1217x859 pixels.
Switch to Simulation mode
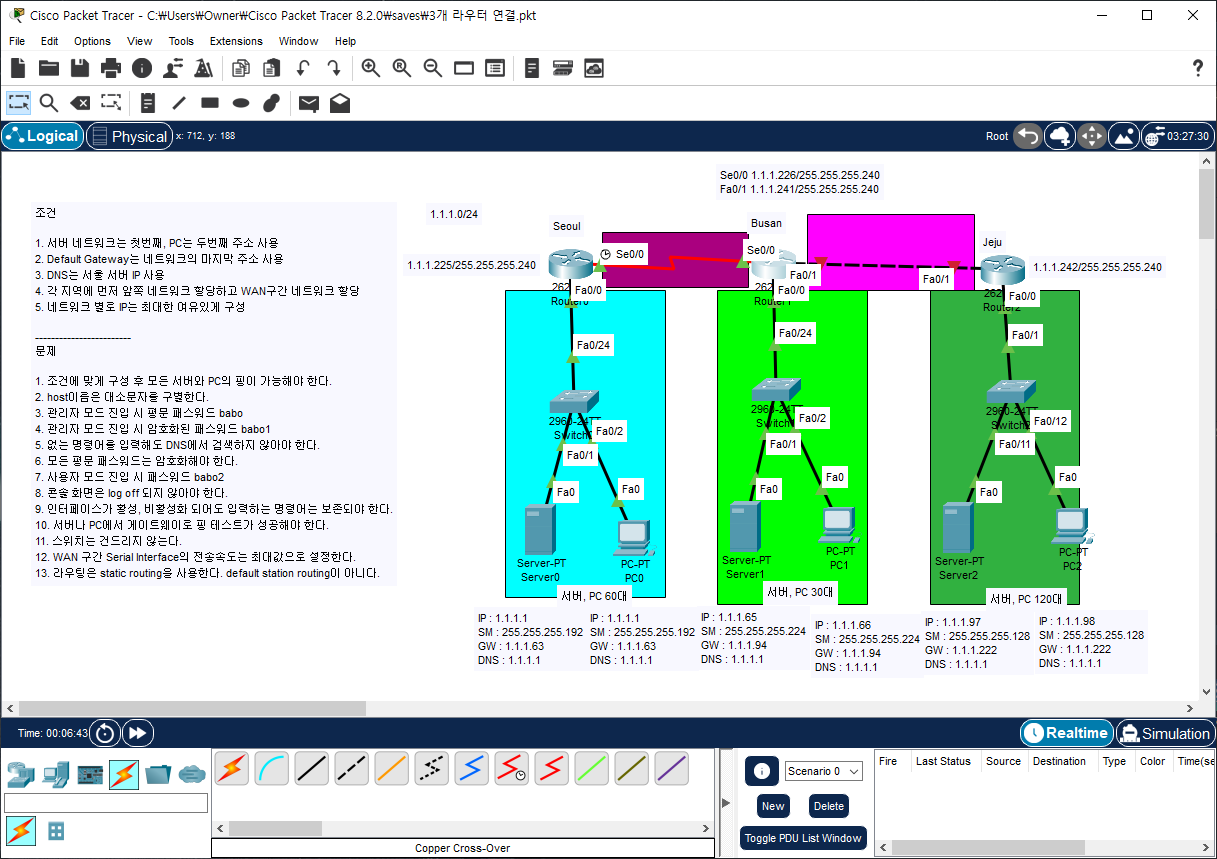[x=1164, y=733]
